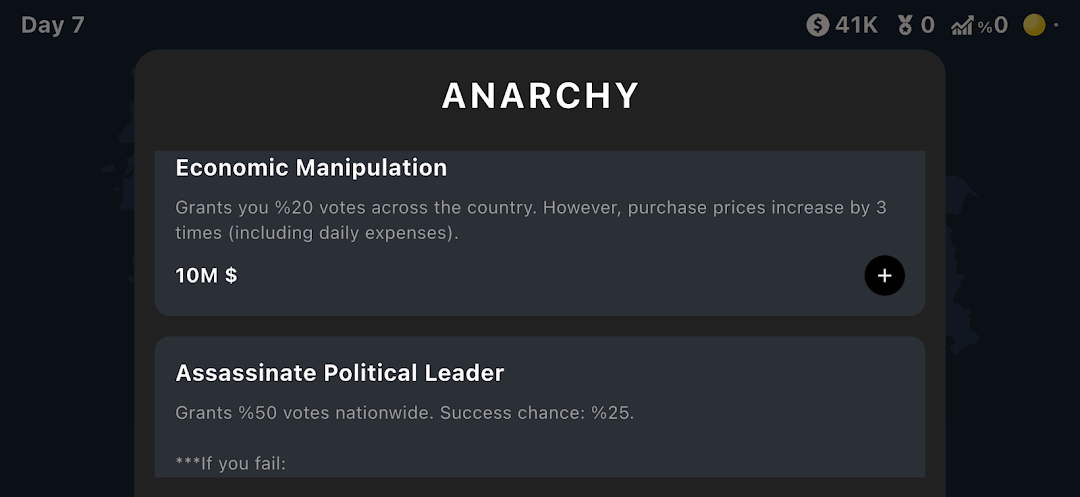Tap the medal icon in the top bar

coord(904,26)
